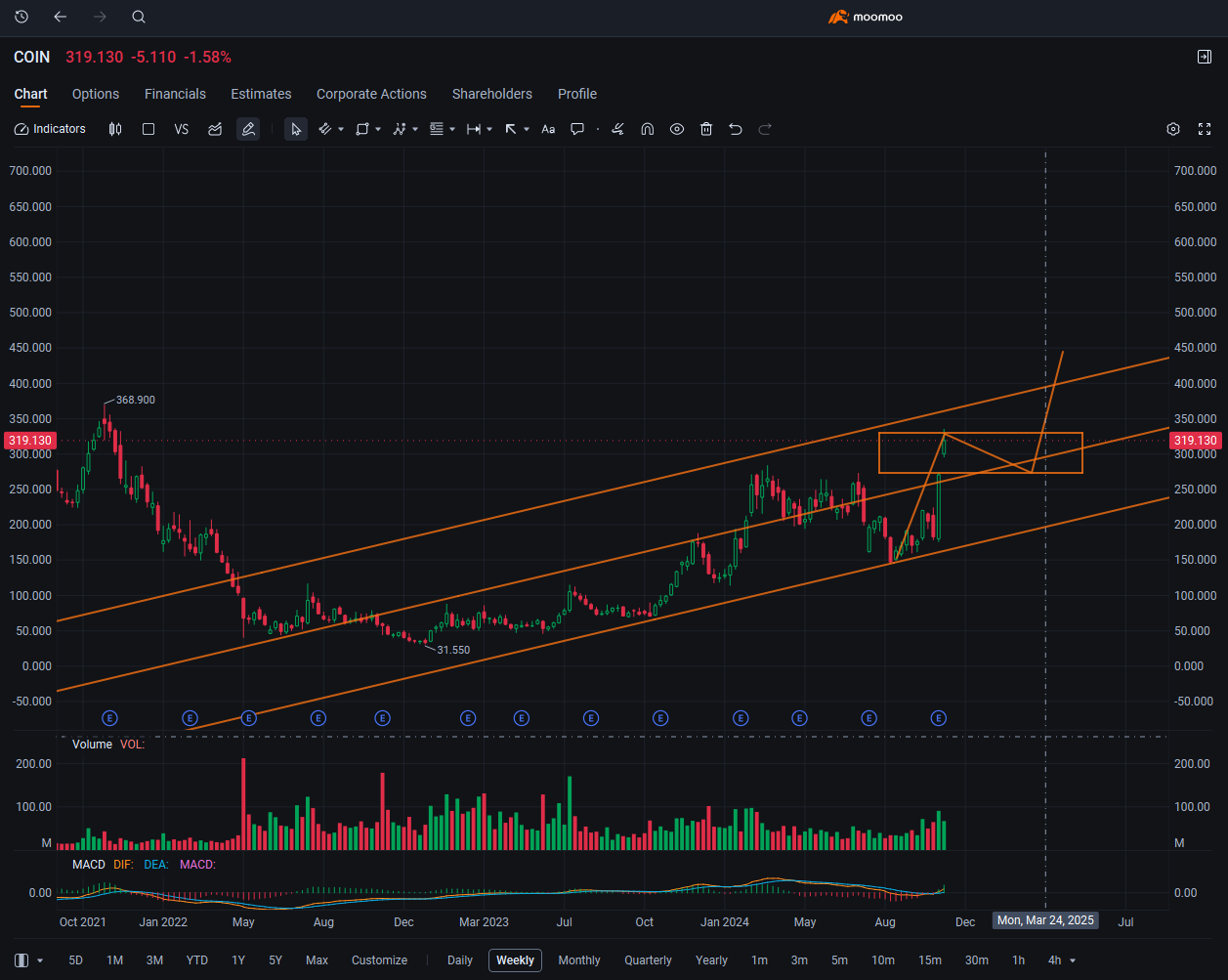Expand the measure tools dropdown arrow
The image size is (1228, 980).
(489, 129)
